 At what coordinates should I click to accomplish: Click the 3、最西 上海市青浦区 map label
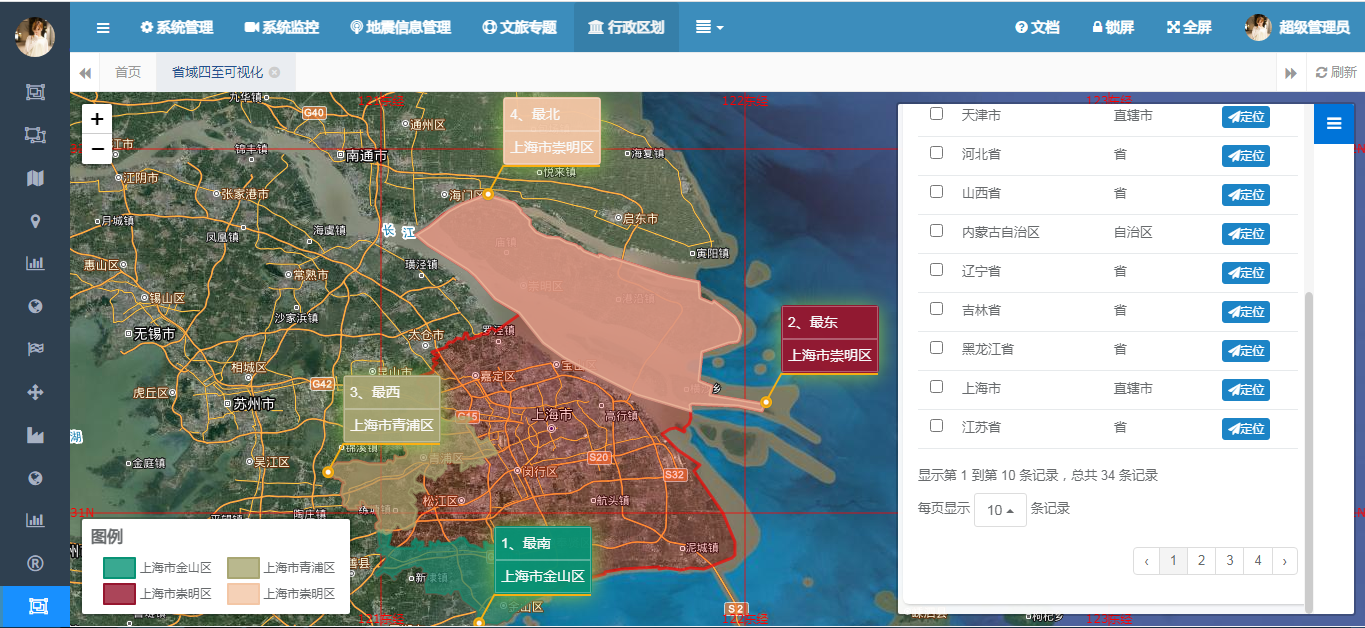[x=392, y=409]
